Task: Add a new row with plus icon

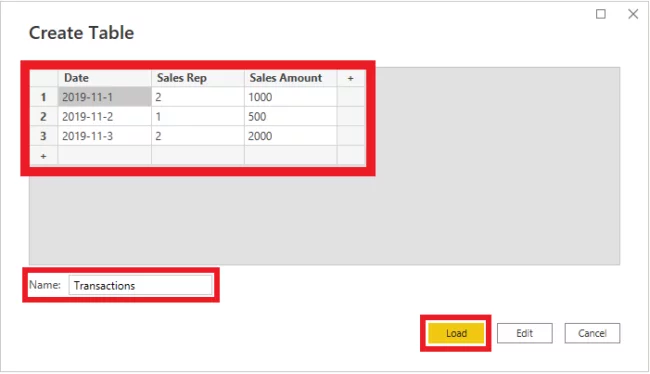Action: (44, 156)
